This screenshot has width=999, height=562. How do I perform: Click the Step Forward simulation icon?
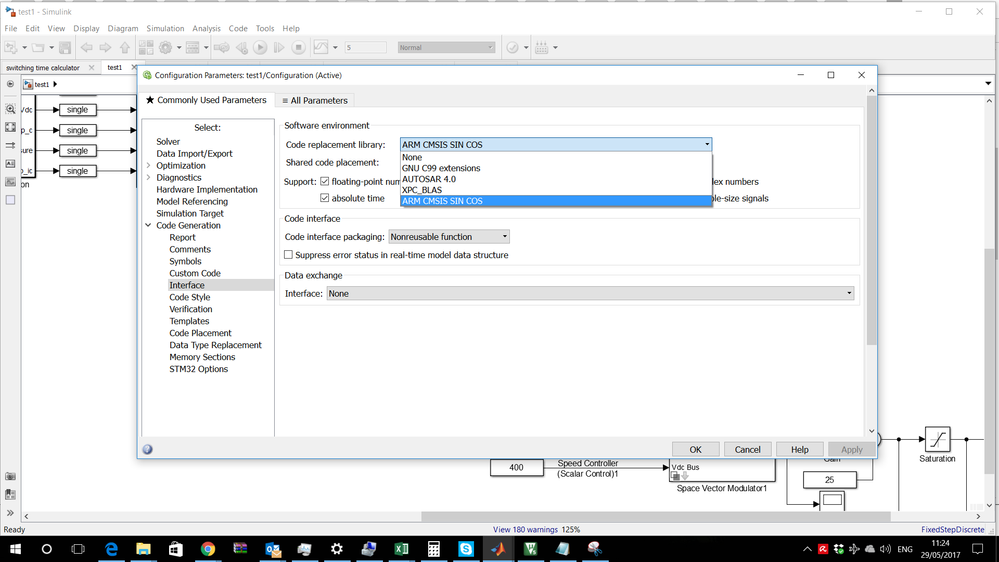[x=279, y=47]
